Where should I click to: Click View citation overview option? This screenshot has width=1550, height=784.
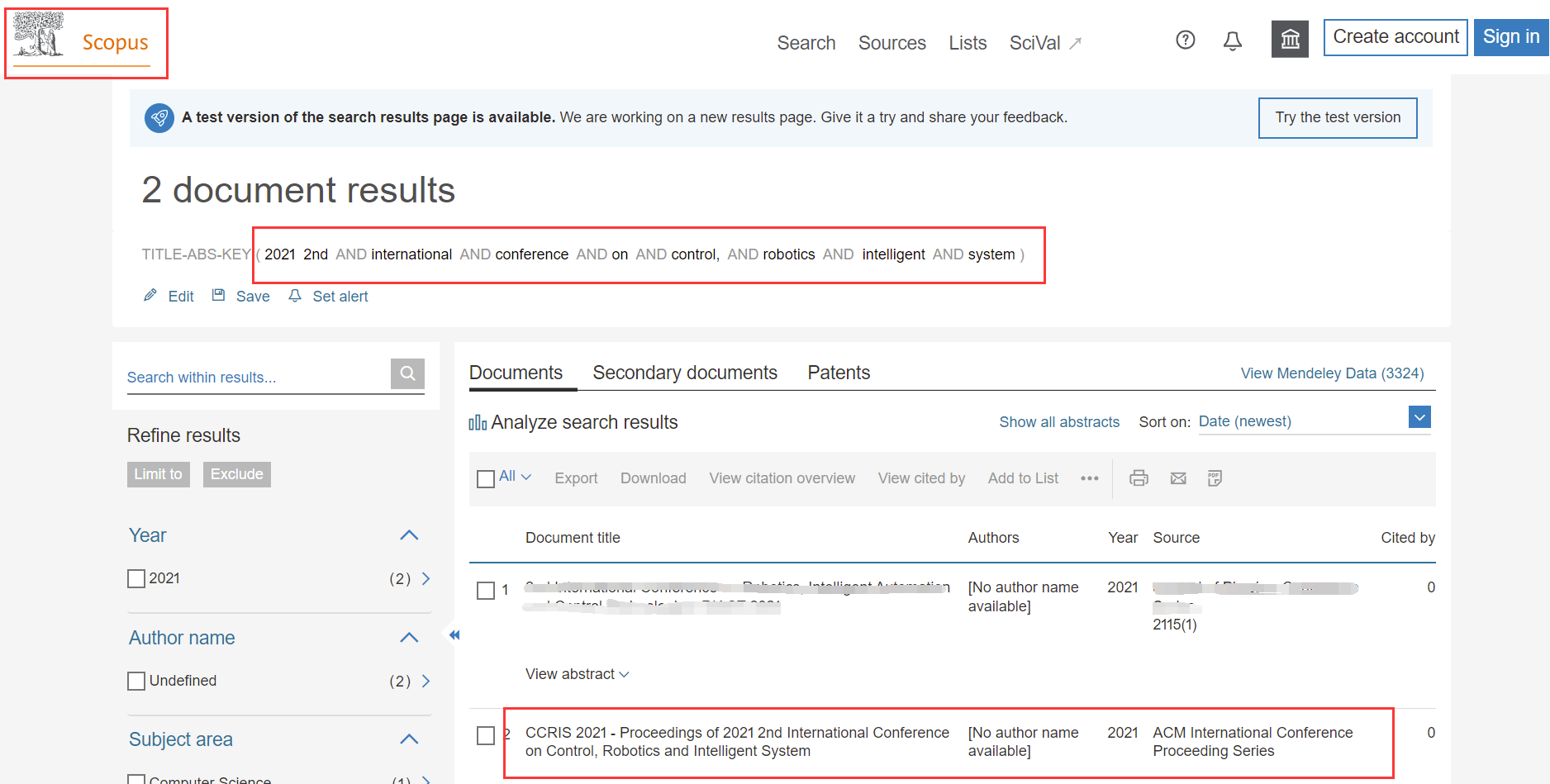click(782, 478)
